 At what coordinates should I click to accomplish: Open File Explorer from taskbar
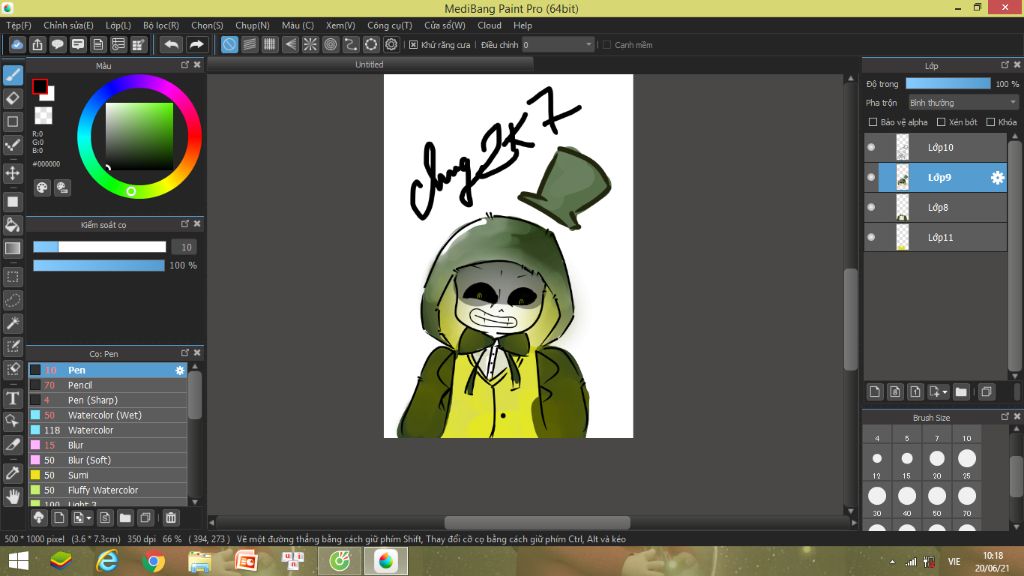click(x=200, y=562)
